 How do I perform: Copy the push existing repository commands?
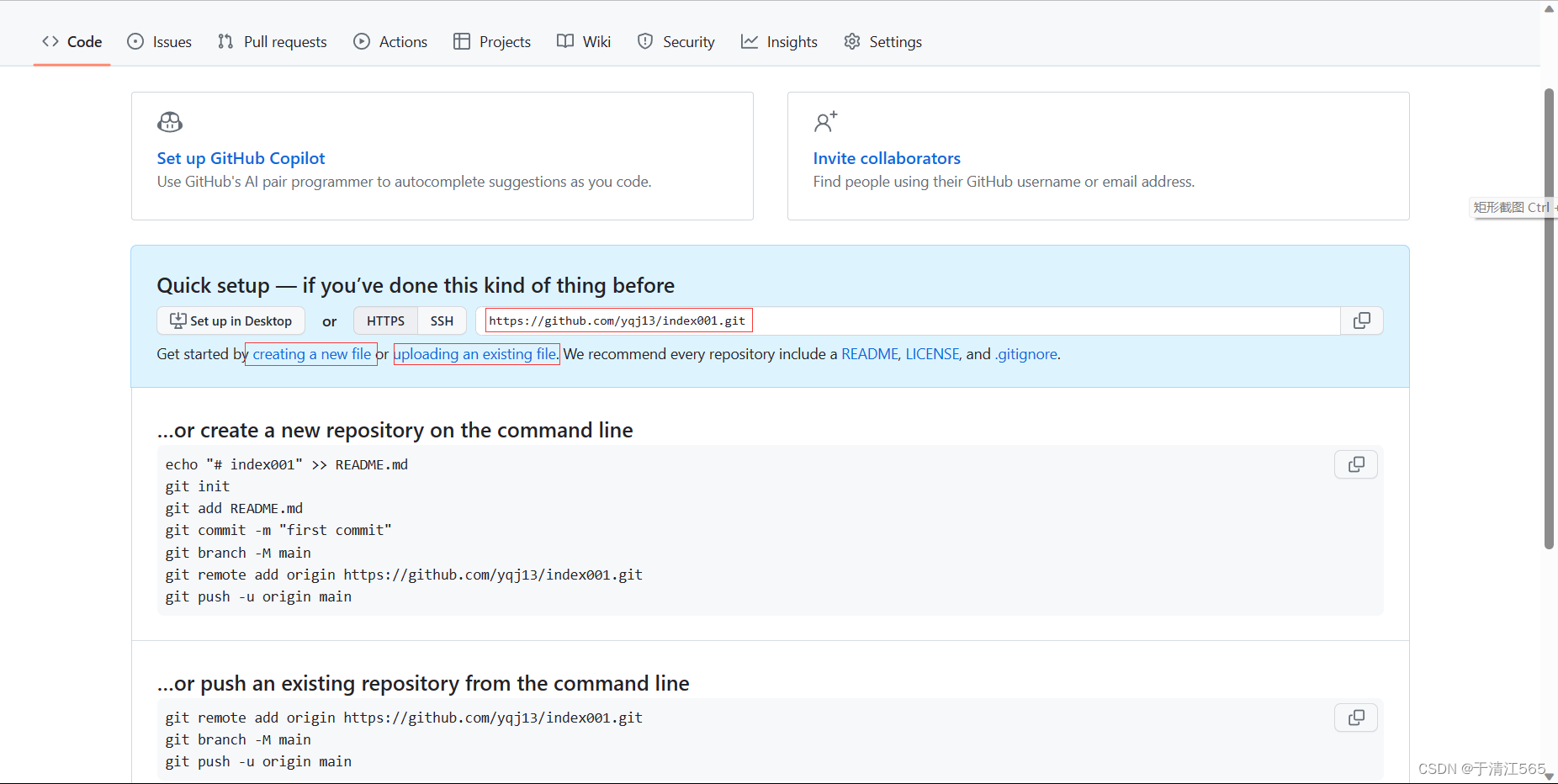click(1356, 718)
